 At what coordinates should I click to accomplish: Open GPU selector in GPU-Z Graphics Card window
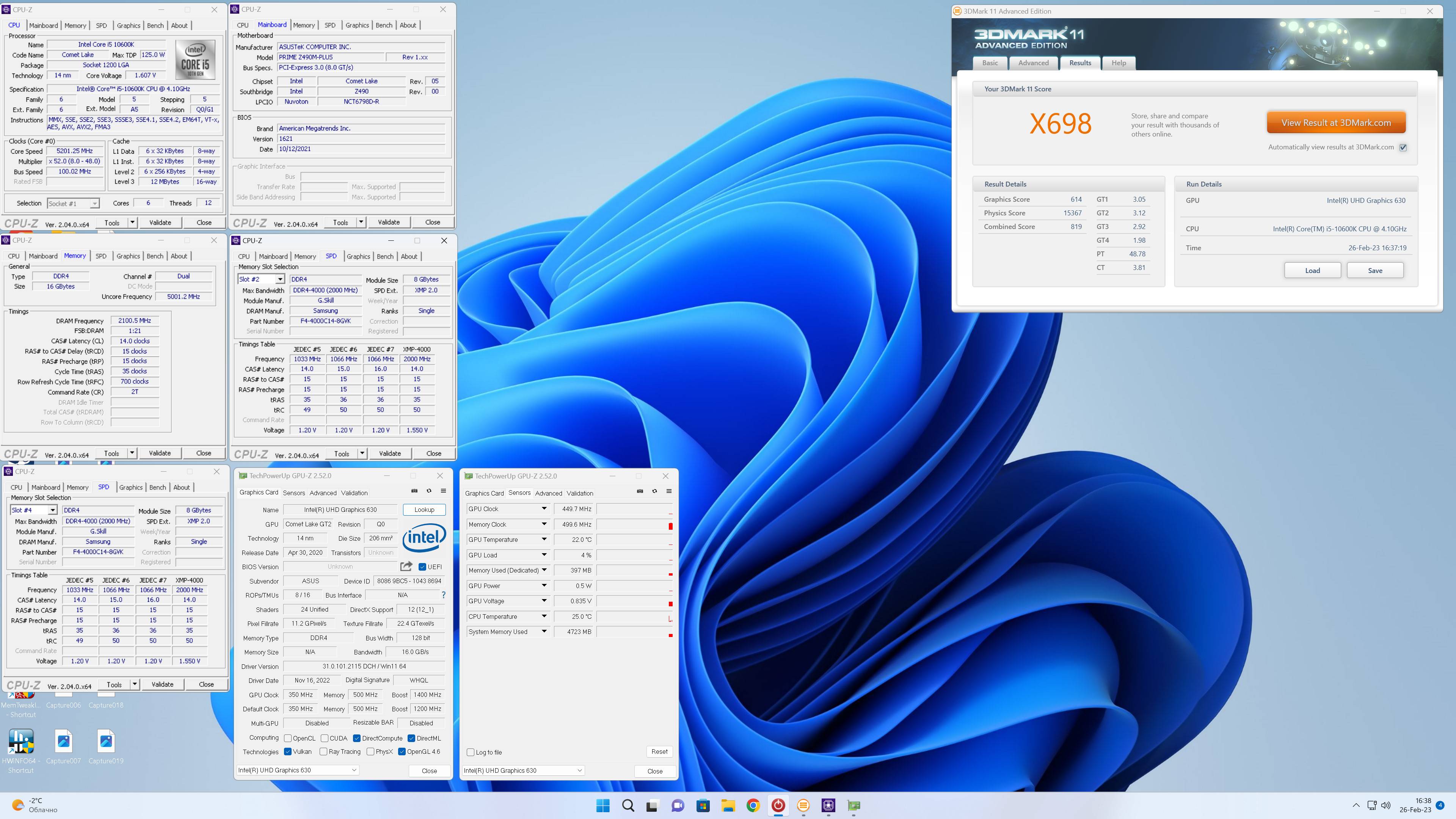[x=297, y=770]
